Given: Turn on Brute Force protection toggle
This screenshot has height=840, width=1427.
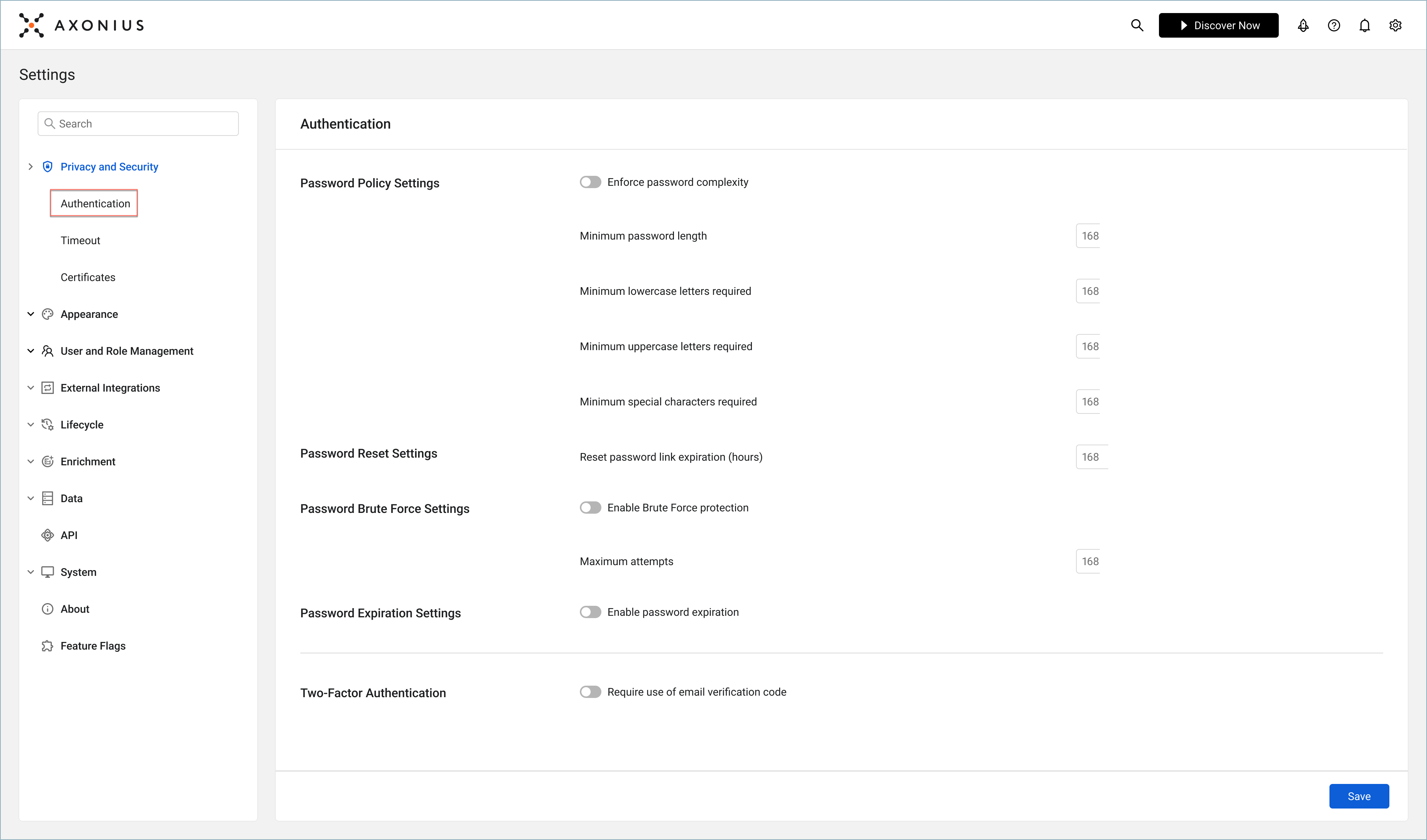Looking at the screenshot, I should pos(590,508).
